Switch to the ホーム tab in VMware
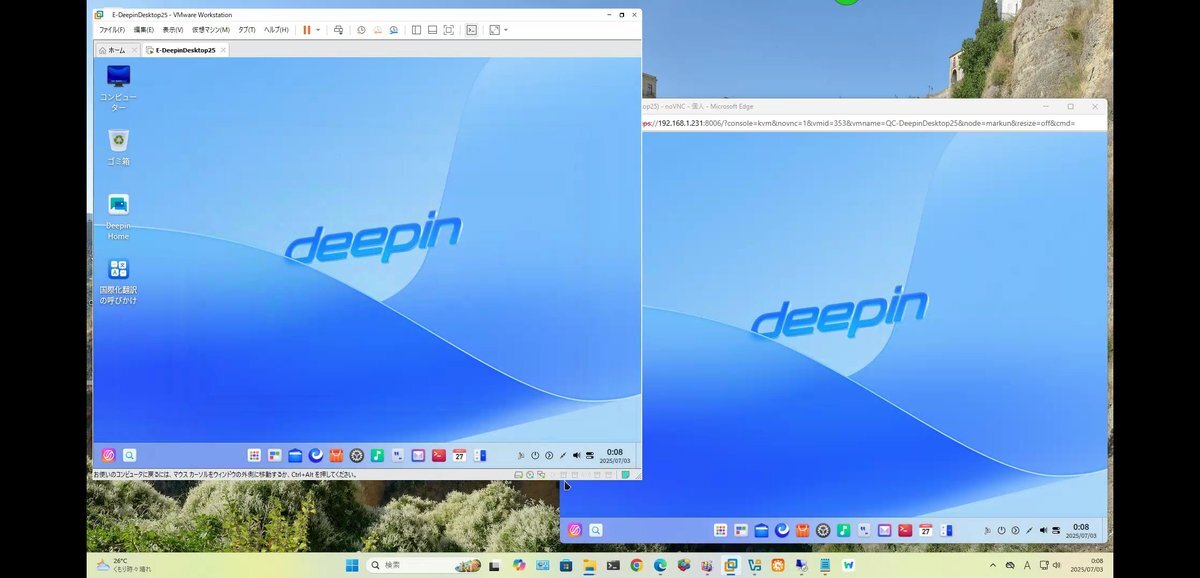Viewport: 1200px width, 578px height. (117, 50)
